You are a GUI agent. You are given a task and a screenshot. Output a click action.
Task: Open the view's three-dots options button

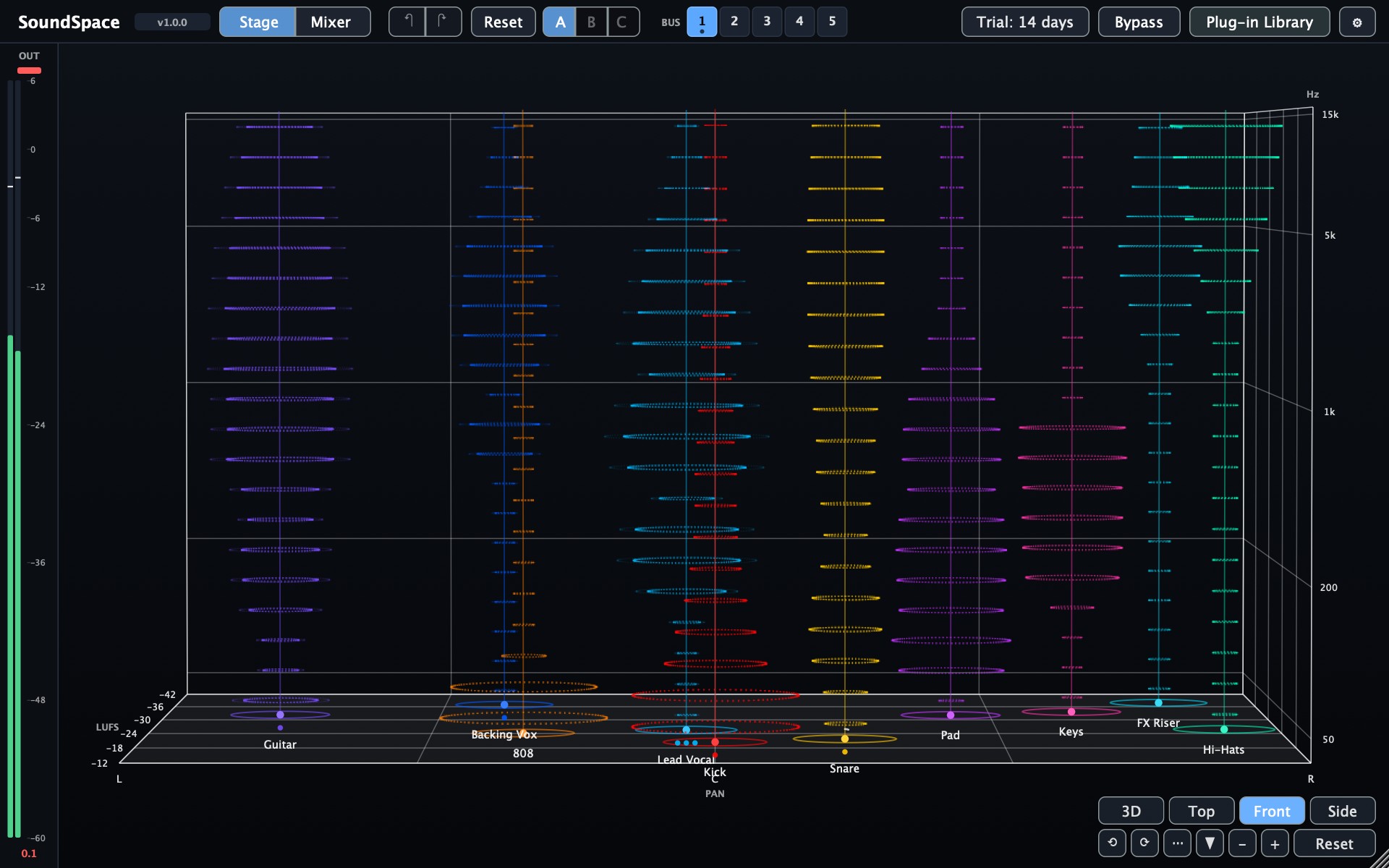coord(1177,843)
